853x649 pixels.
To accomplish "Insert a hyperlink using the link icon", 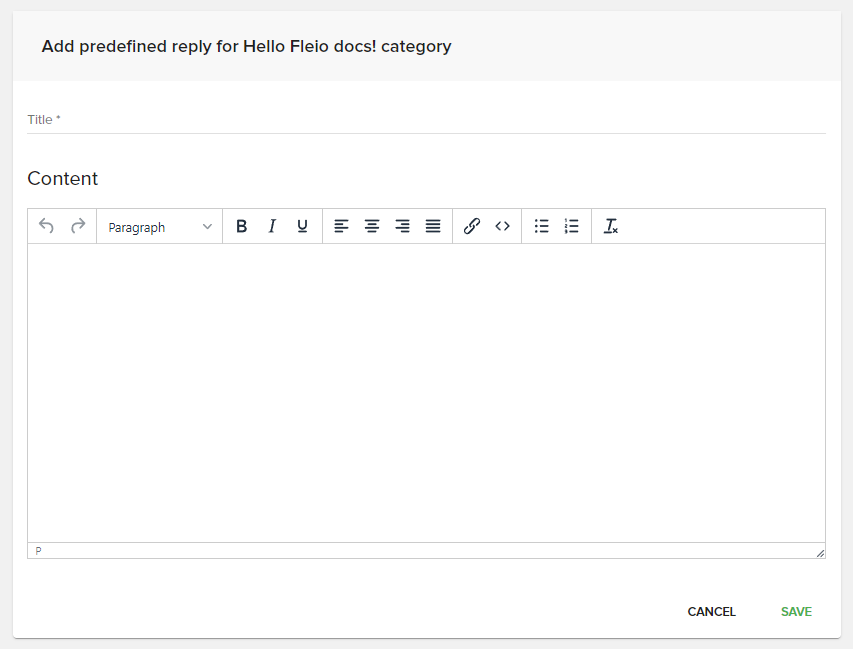I will [x=471, y=226].
